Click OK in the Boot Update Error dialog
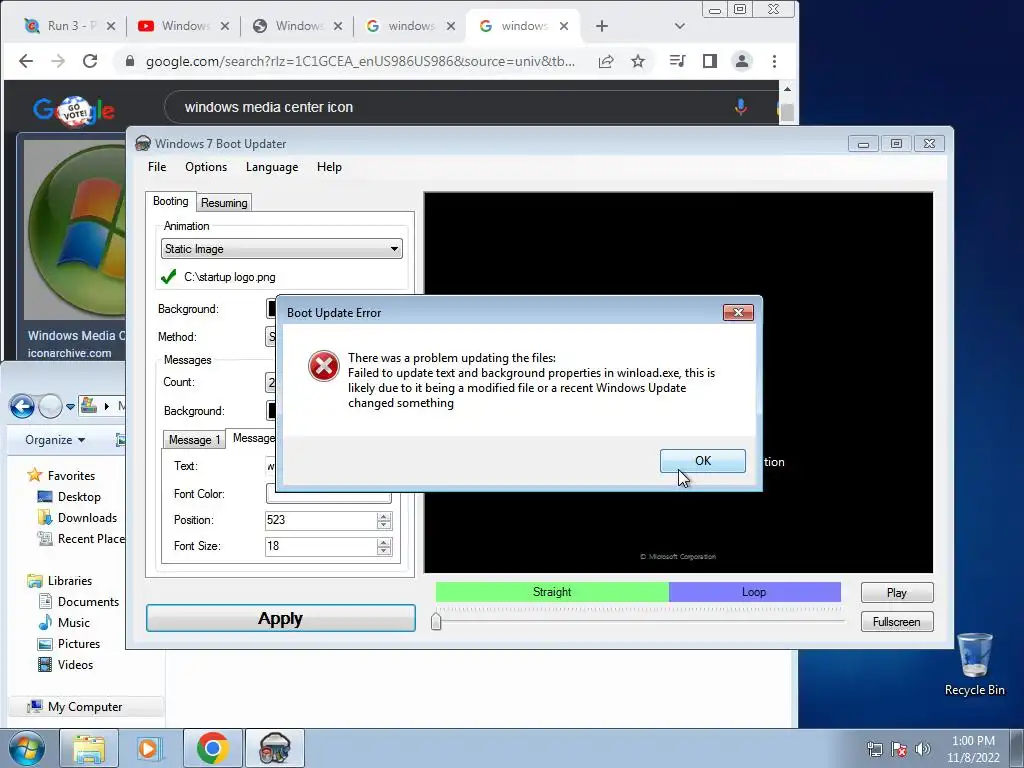 click(703, 461)
